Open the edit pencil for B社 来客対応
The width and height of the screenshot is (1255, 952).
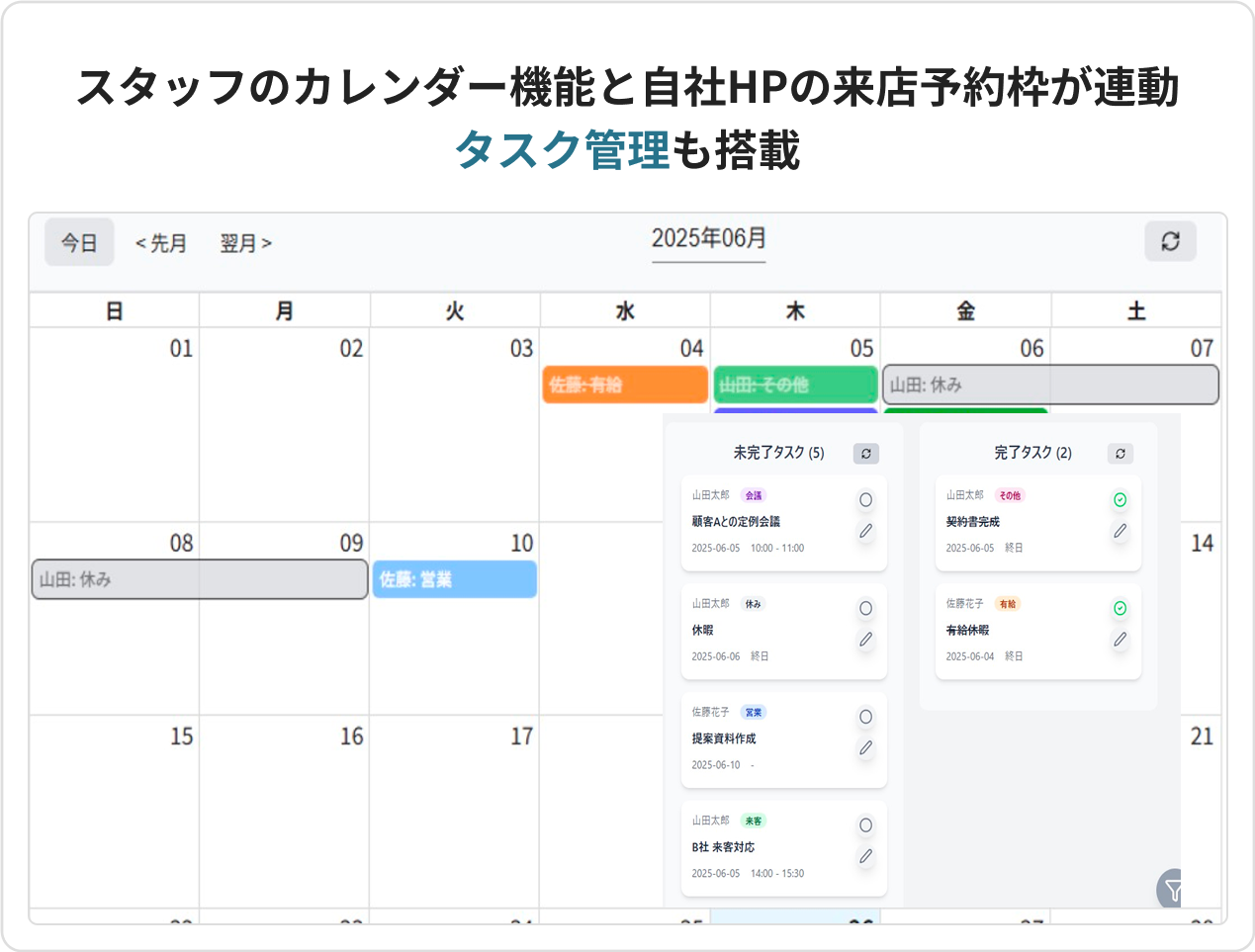pyautogui.click(x=865, y=857)
